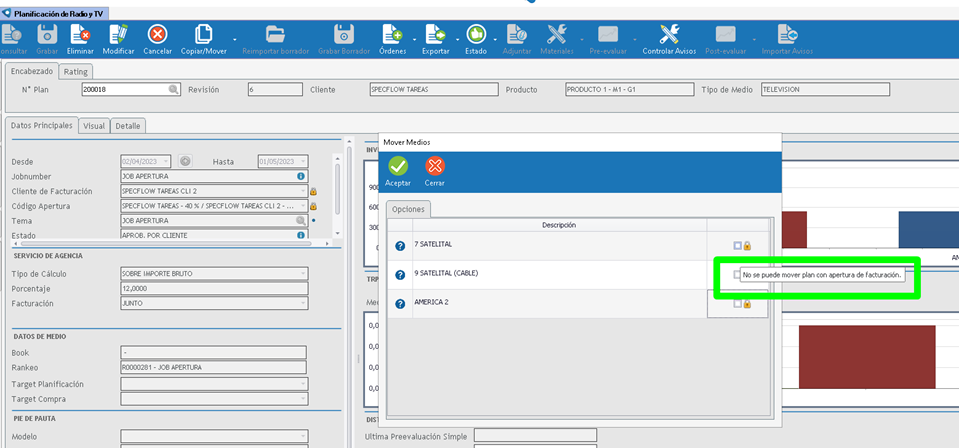Screen dimensions: 959x448
Task: Click the Cancelar toolbar icon
Action: click(x=157, y=35)
